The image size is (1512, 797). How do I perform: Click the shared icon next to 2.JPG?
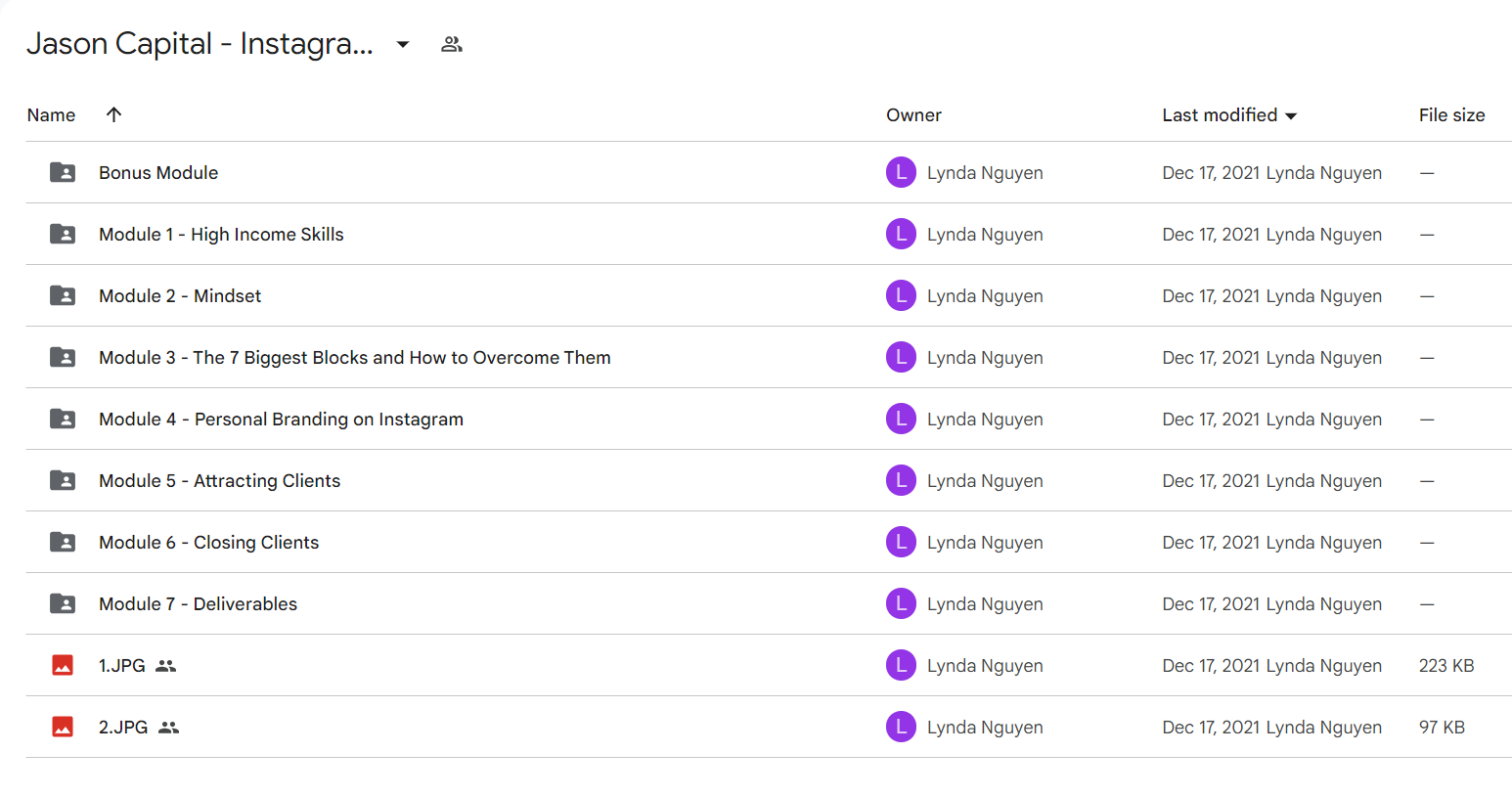coord(169,727)
